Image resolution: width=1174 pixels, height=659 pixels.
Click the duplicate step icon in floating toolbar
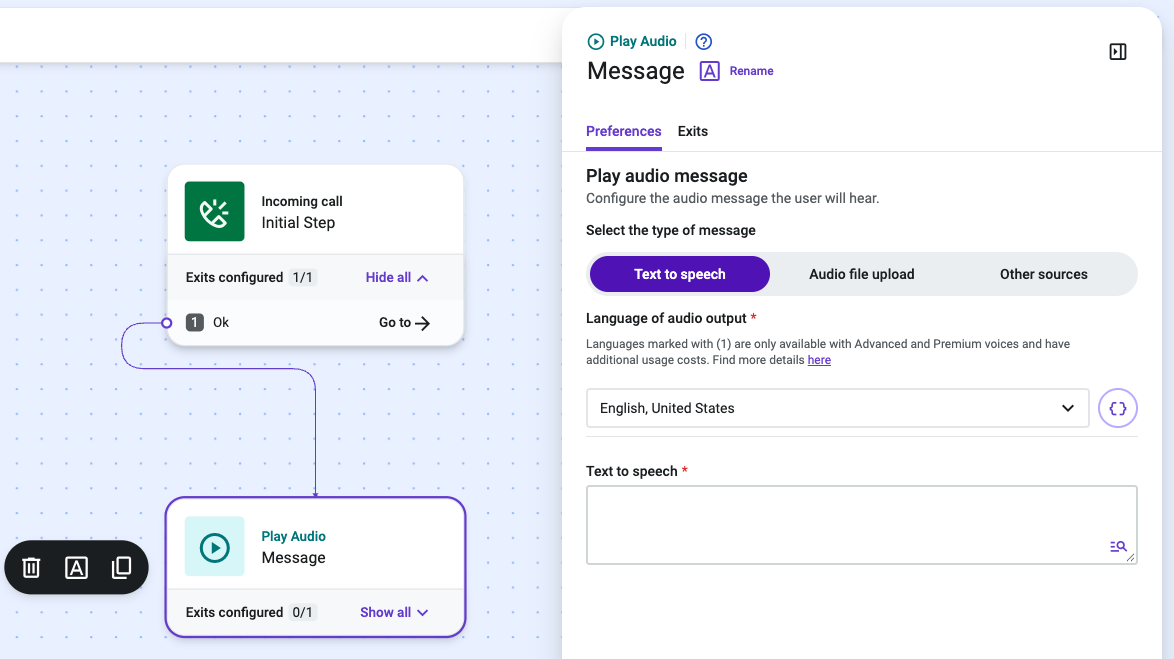pyautogui.click(x=121, y=568)
